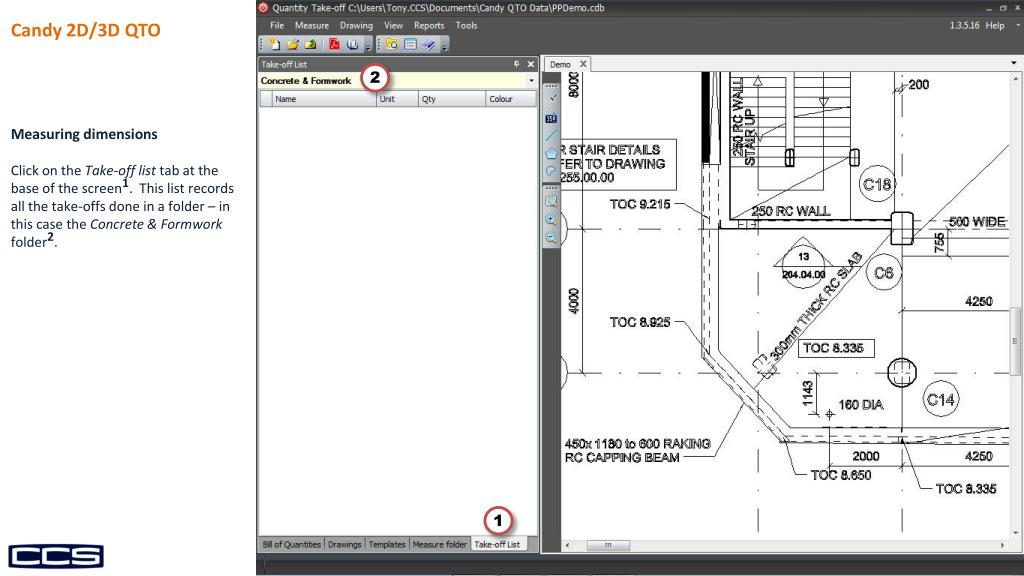This screenshot has height=576, width=1024.
Task: Click the 'TOC 8.650' label on drawing
Action: [x=840, y=475]
